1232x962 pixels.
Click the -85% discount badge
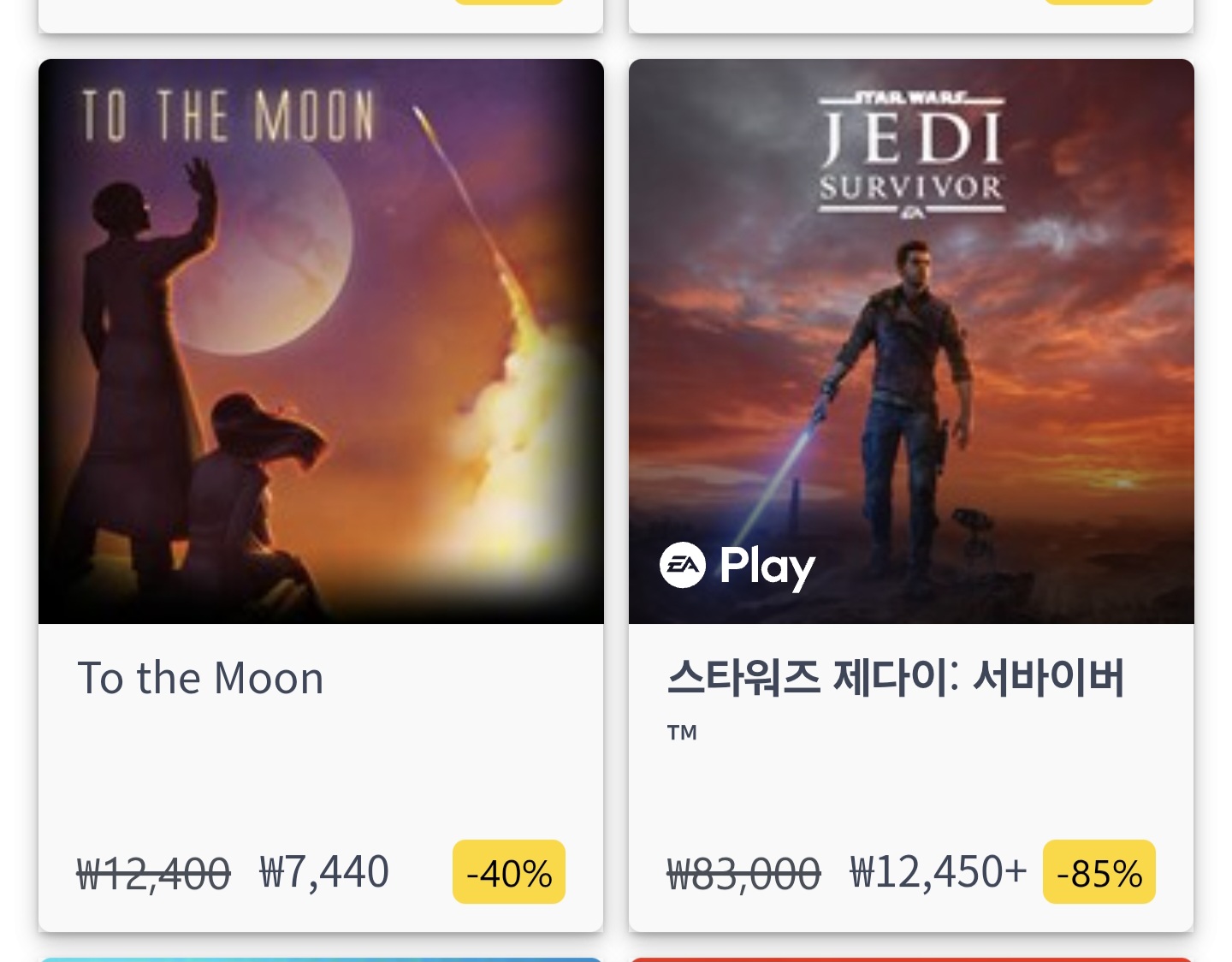pos(1099,872)
